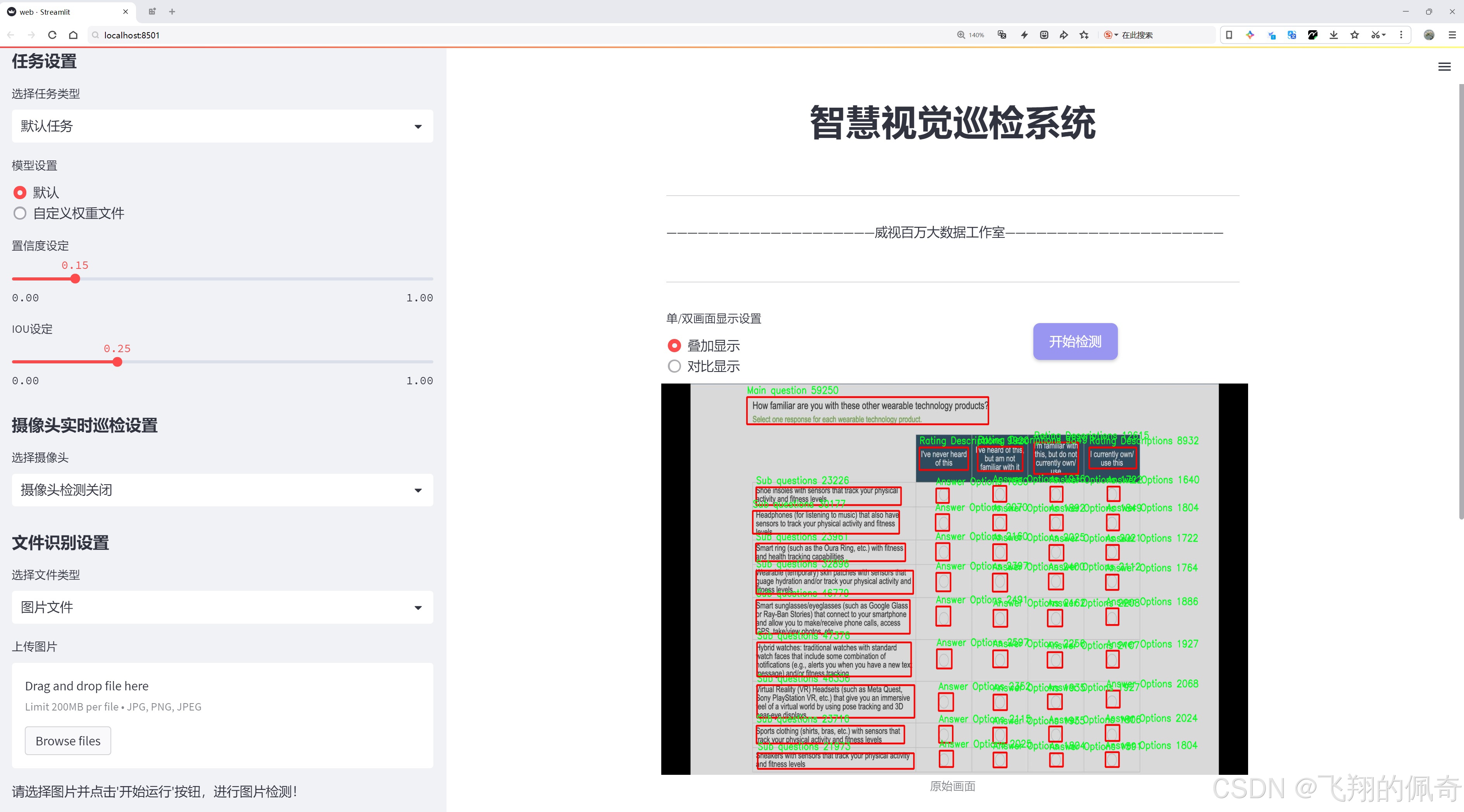Expand the 选择任务类型 dropdown showing 默认任务
This screenshot has width=1464, height=812.
222,126
